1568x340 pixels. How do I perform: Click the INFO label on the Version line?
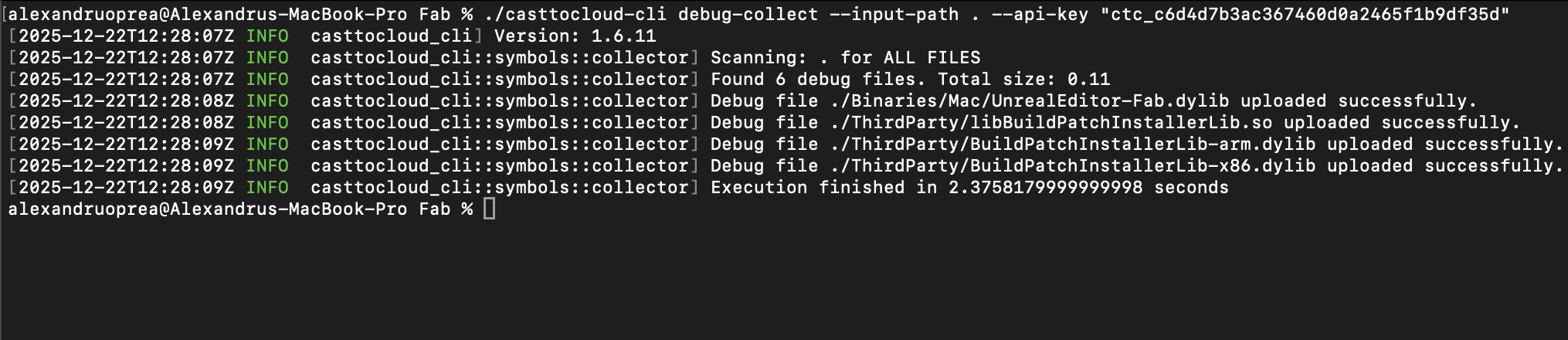coord(267,36)
